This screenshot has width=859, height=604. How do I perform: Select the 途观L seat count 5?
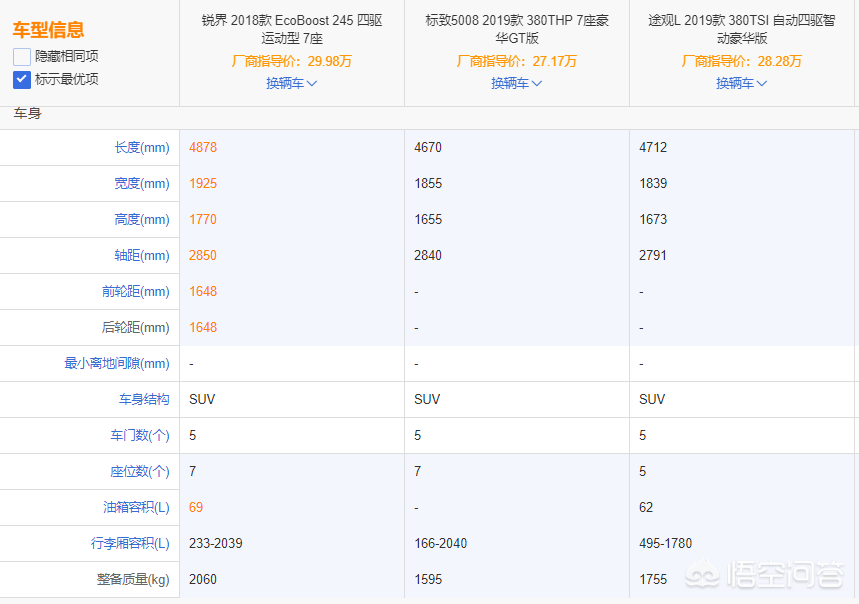coord(643,471)
